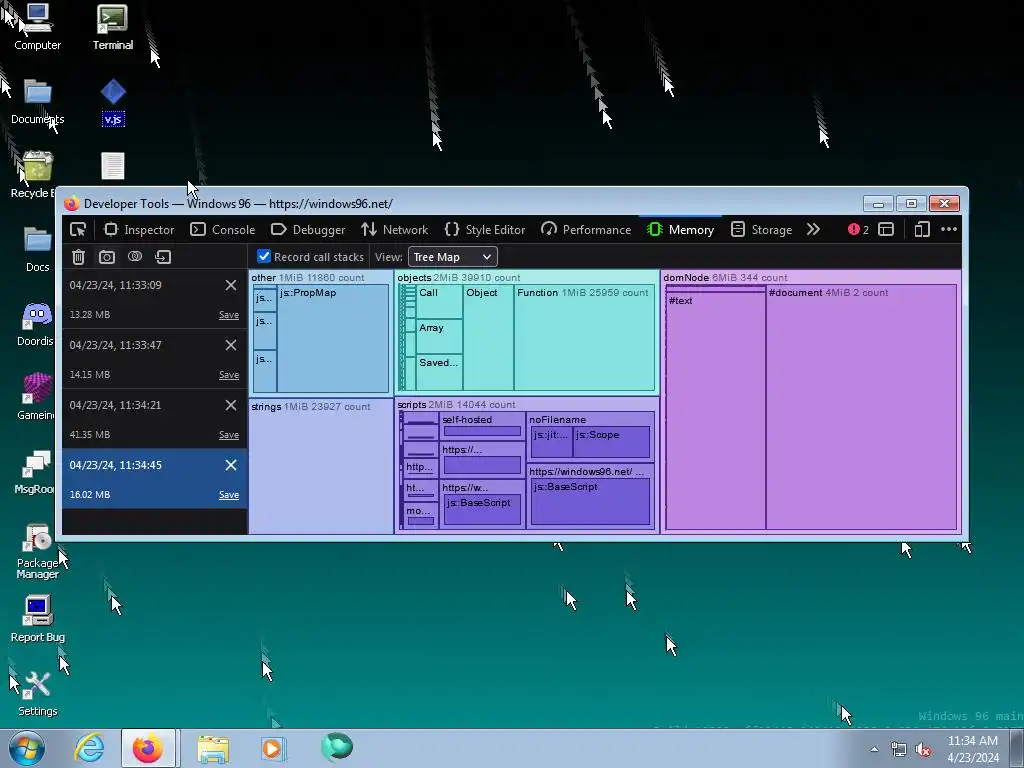Click the Call block in objects
1024x768 pixels.
pos(439,302)
